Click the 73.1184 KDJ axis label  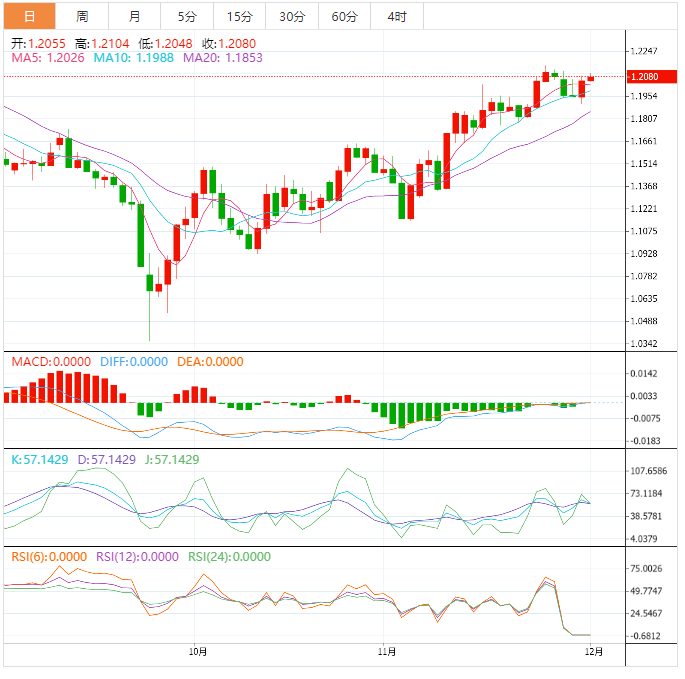pos(646,493)
